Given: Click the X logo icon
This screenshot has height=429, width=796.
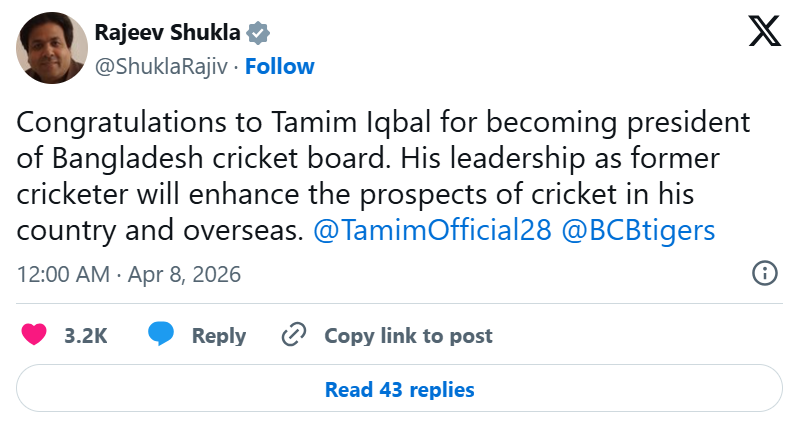Looking at the screenshot, I should [765, 33].
